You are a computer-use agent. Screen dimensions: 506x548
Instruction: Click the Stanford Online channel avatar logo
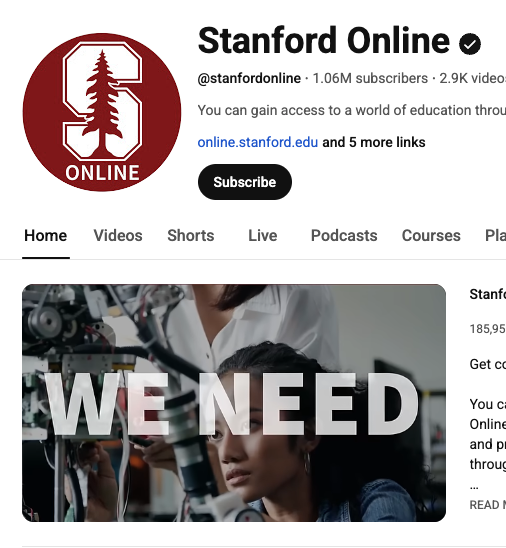[x=102, y=112]
